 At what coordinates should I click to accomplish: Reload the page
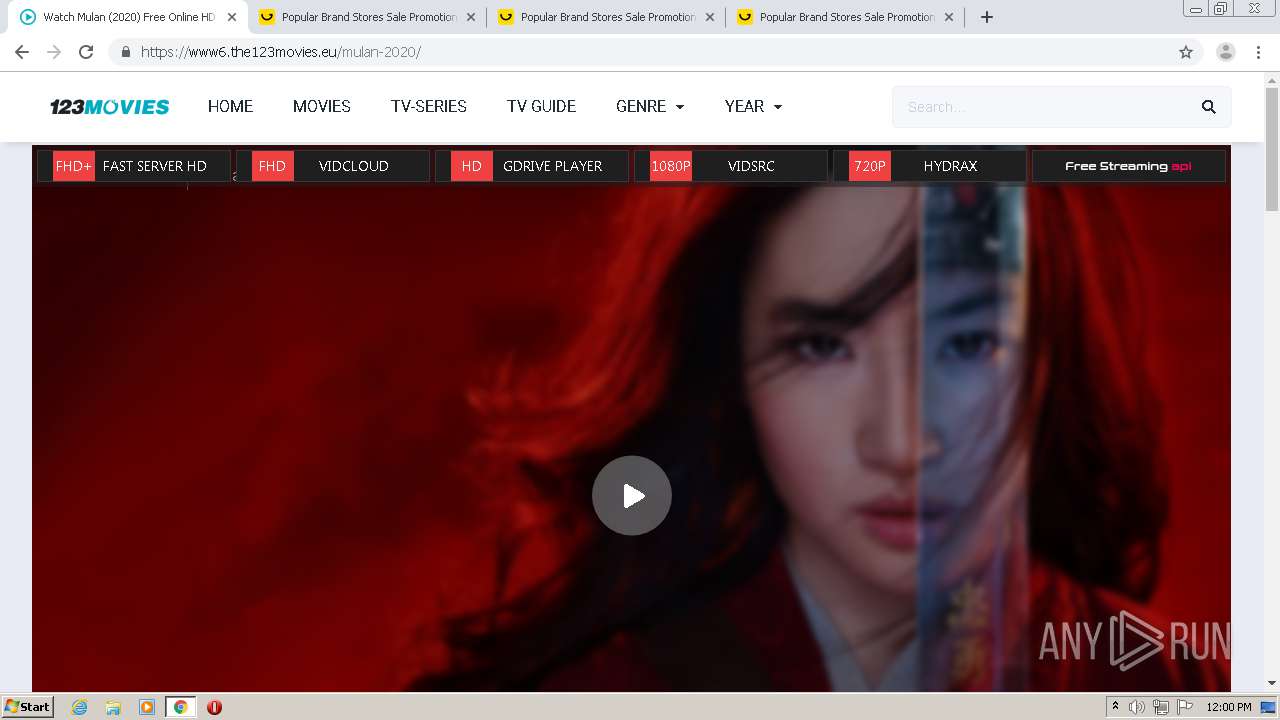86,52
